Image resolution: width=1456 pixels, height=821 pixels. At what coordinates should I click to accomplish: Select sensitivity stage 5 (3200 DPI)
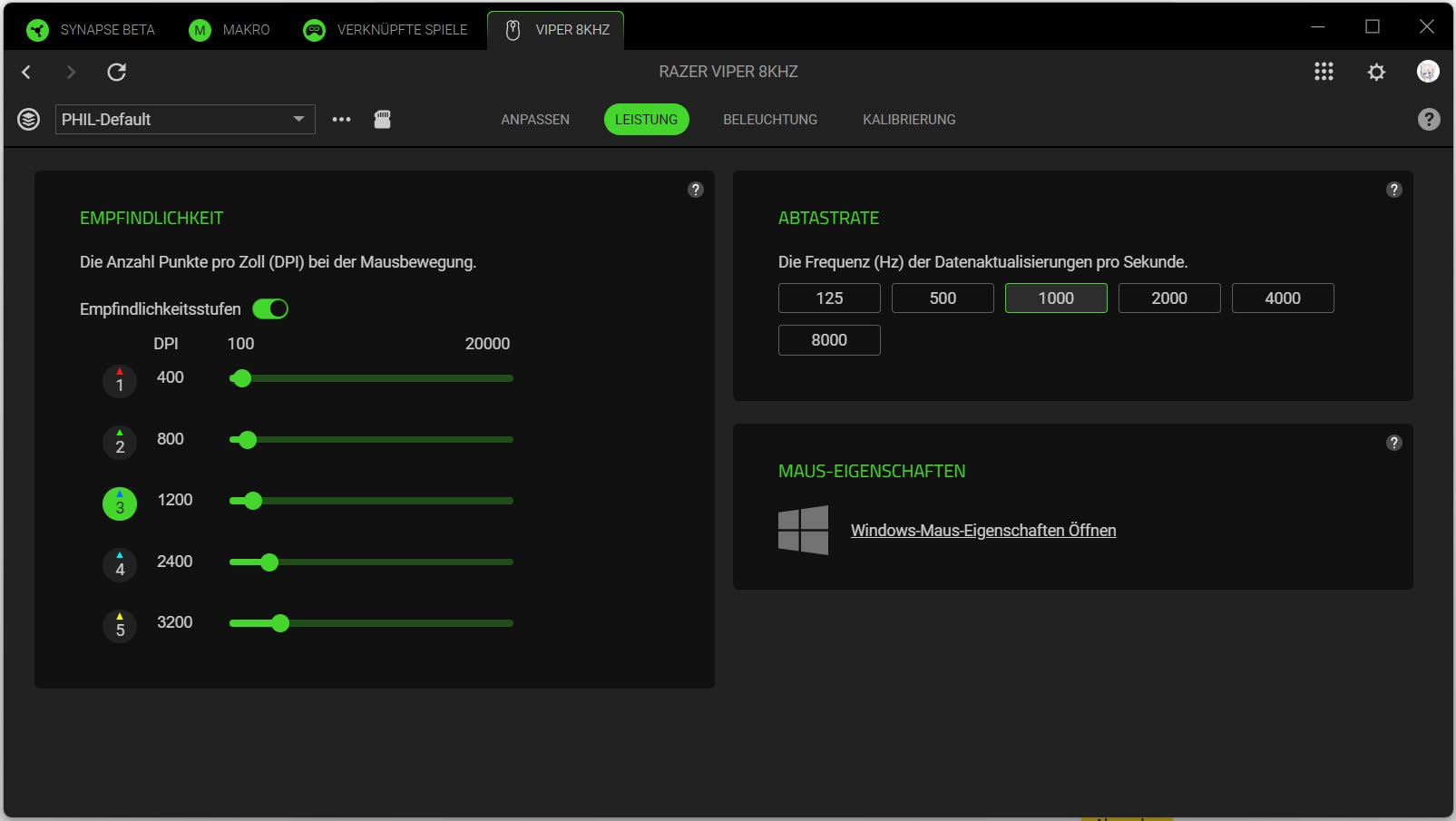coord(120,626)
